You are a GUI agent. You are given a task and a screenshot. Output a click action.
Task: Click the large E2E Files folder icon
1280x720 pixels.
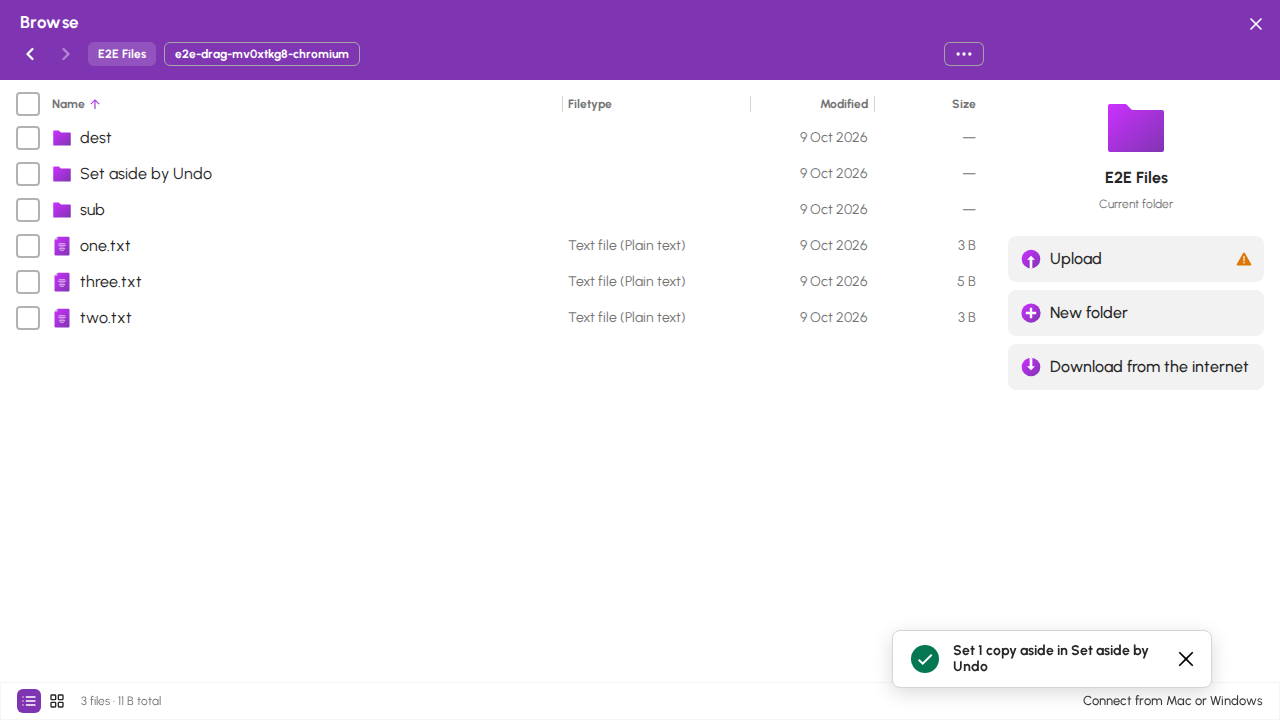point(1136,128)
